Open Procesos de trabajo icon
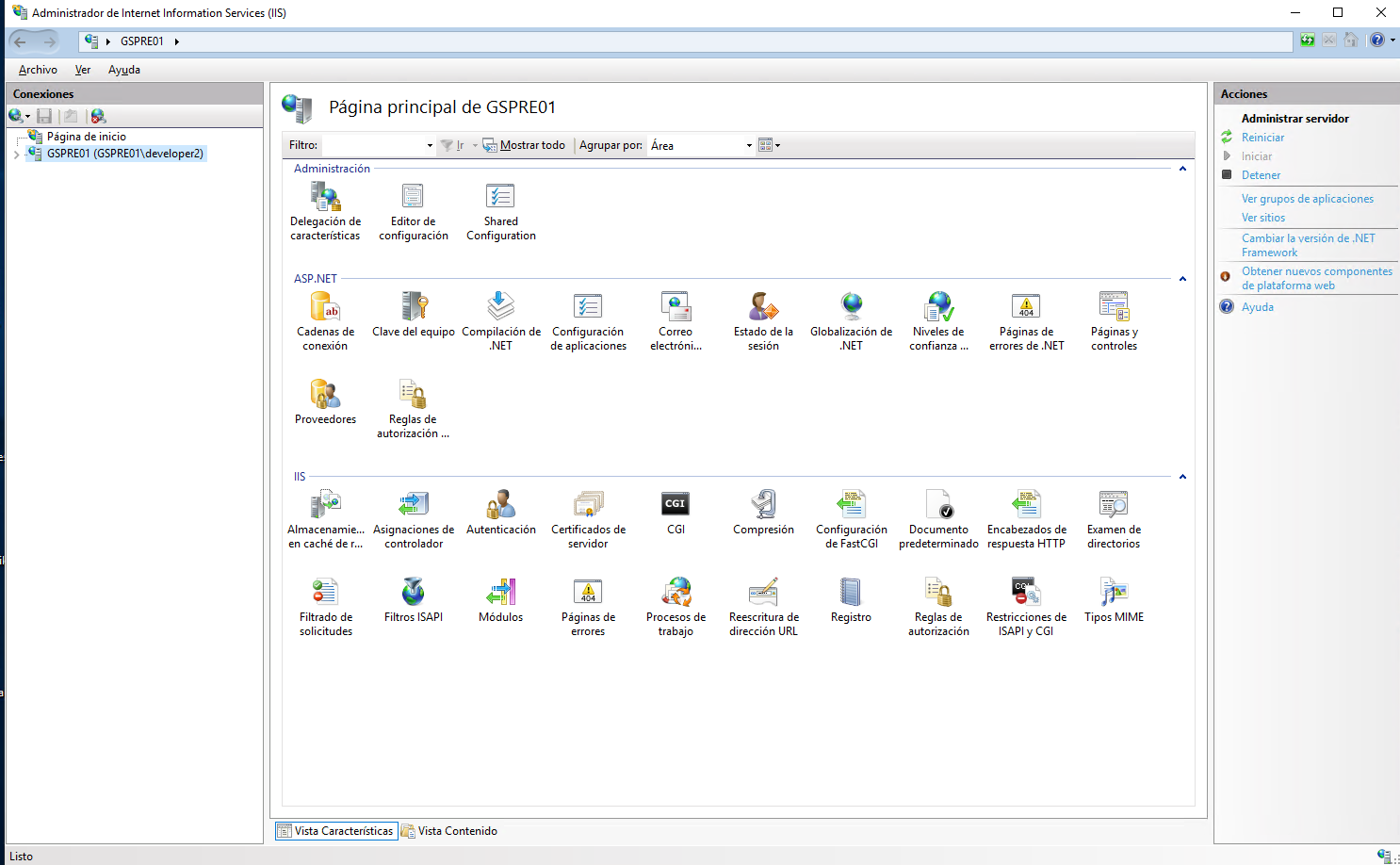The width and height of the screenshot is (1400, 865). (676, 594)
